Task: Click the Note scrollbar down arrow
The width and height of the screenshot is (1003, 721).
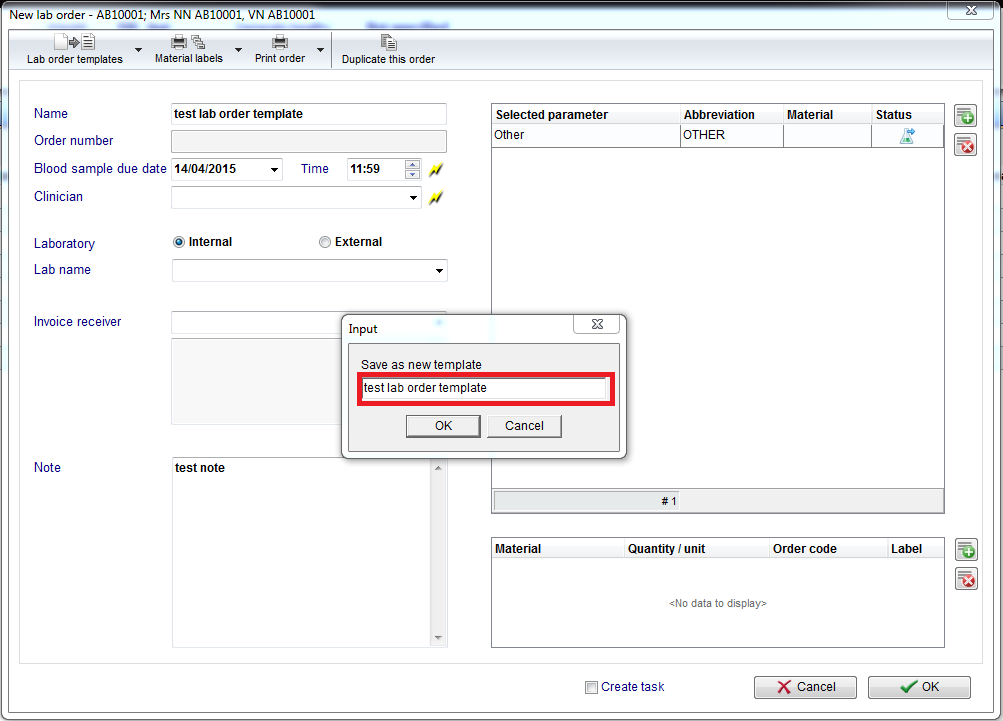Action: tap(438, 638)
